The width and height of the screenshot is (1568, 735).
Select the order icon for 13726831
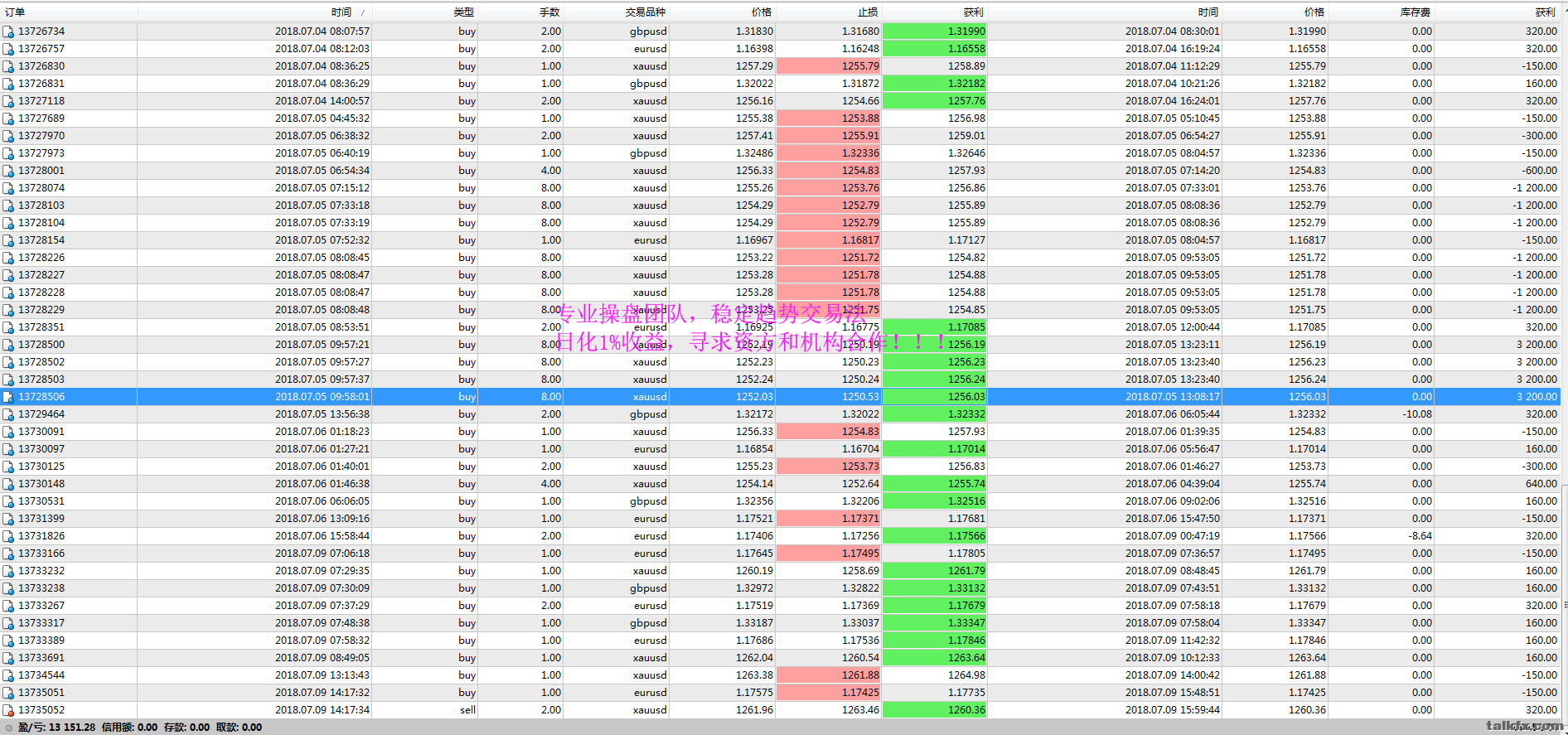pos(8,84)
